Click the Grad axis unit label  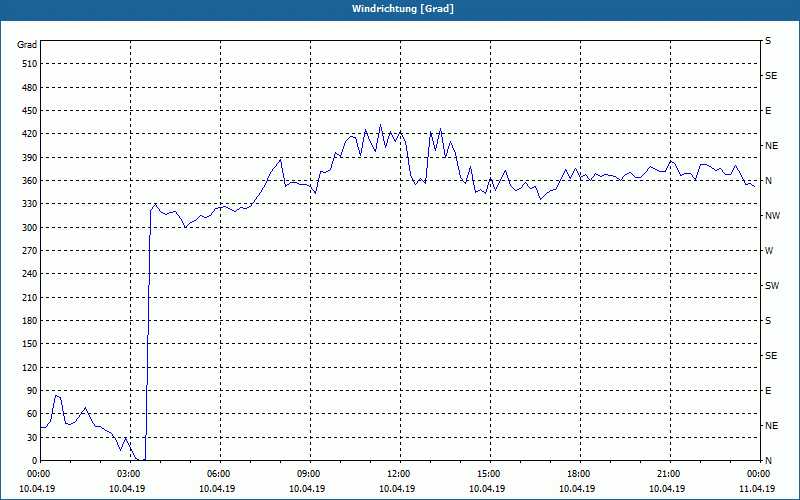tap(27, 45)
